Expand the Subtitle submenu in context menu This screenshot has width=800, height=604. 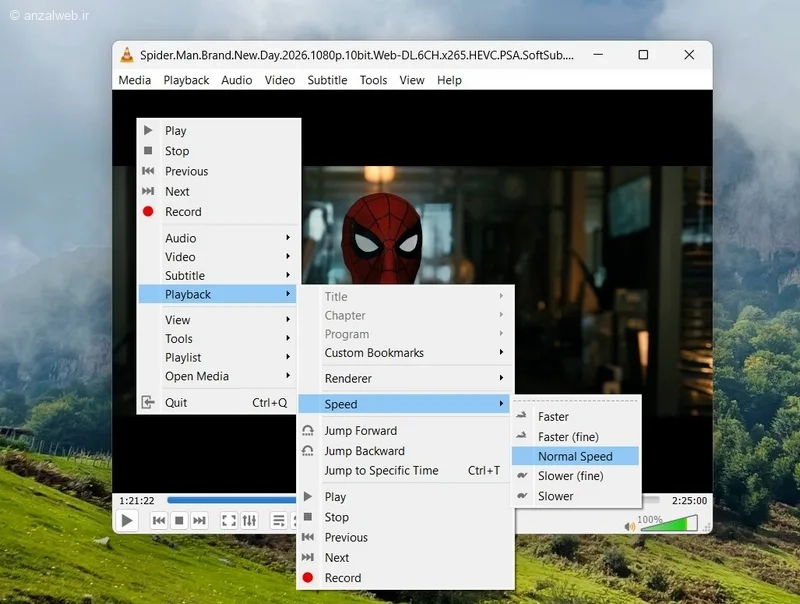coord(218,275)
